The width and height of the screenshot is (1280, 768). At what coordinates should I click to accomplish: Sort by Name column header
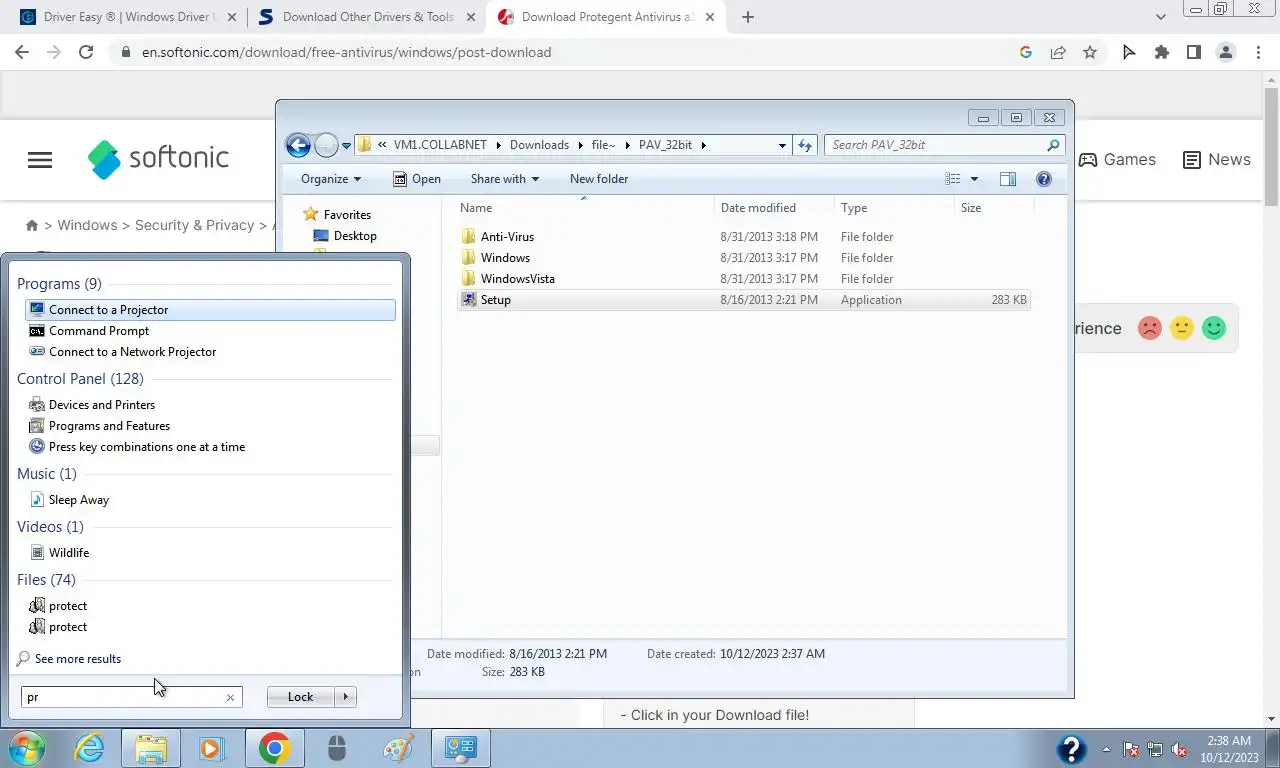pyautogui.click(x=585, y=208)
